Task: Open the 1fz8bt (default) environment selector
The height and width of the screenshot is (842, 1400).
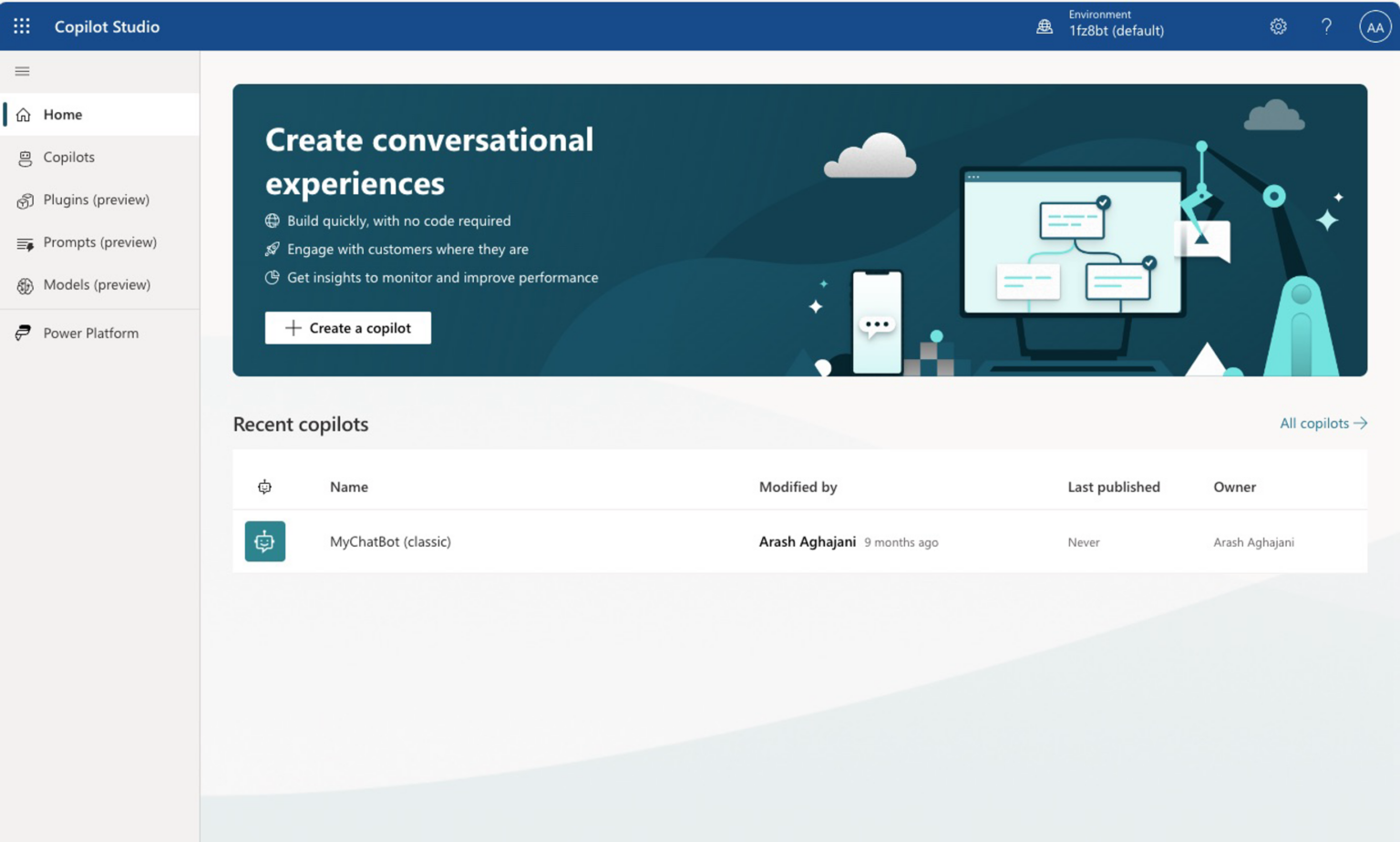Action: click(1116, 30)
